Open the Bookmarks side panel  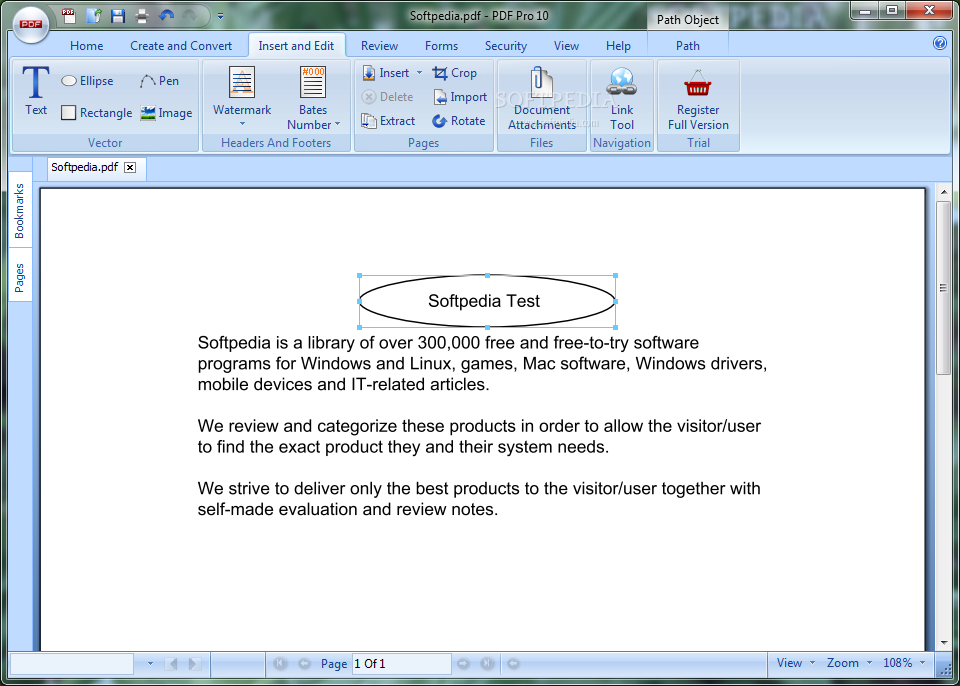(x=20, y=211)
